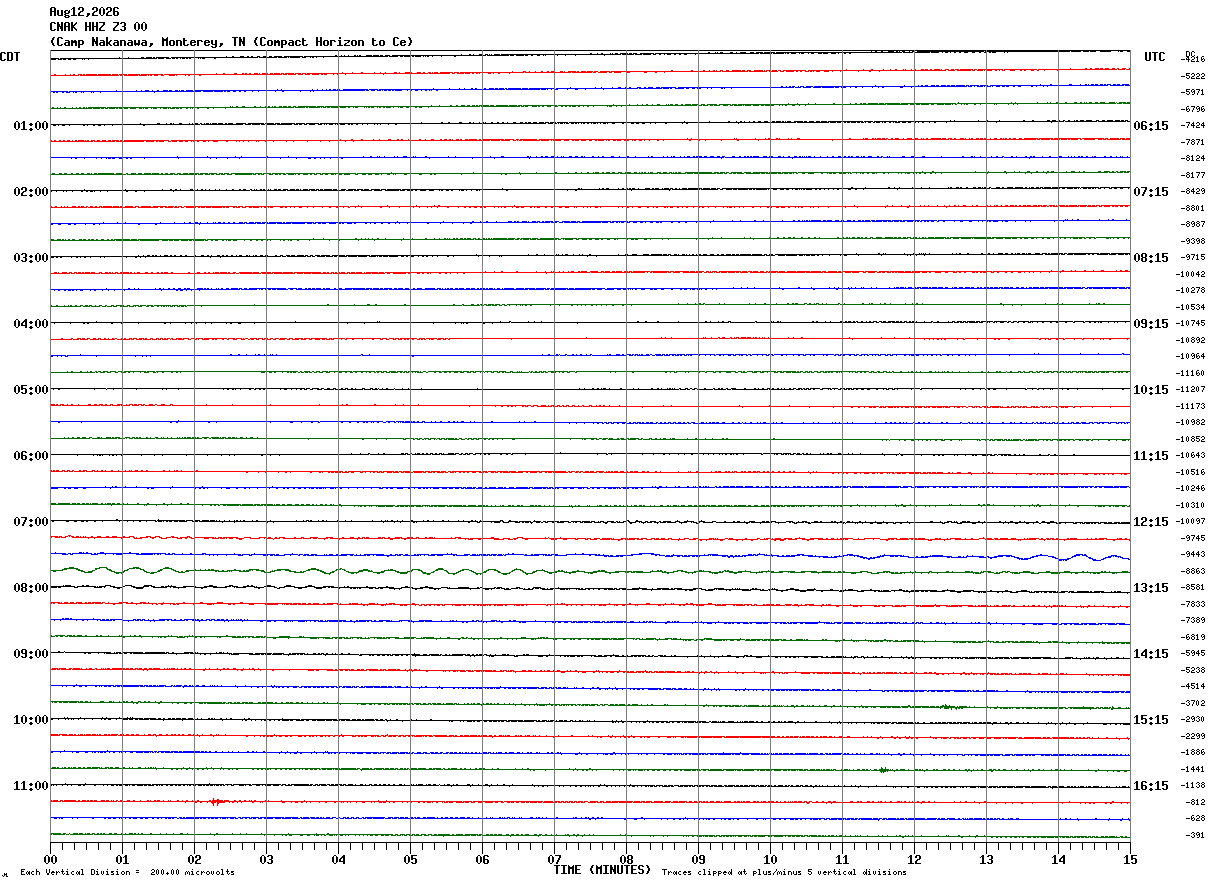The width and height of the screenshot is (1210, 886).
Task: Click the 09:00 CDT time label
Action: (x=31, y=654)
